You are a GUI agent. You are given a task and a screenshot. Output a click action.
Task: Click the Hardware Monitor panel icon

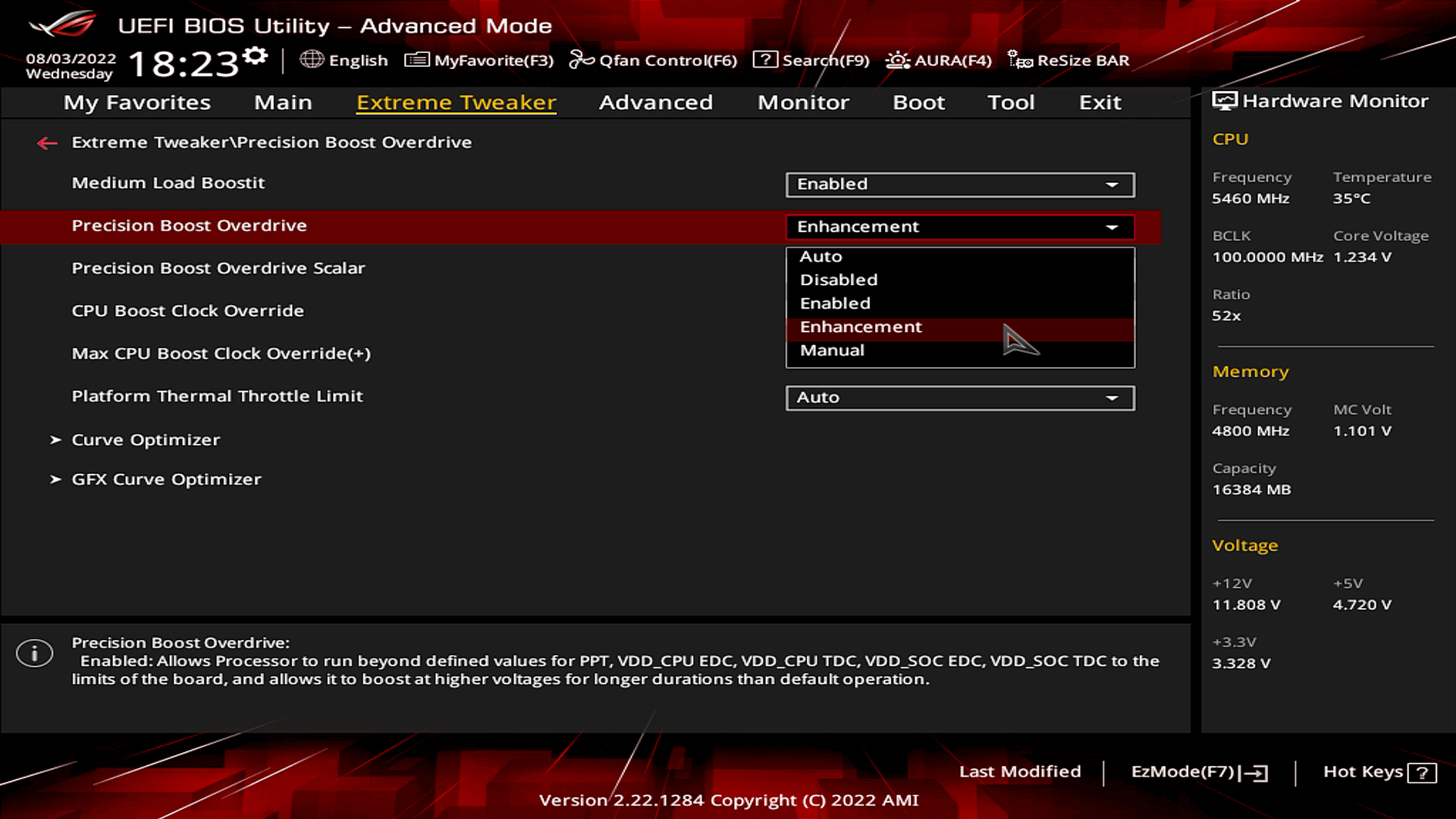(1223, 100)
